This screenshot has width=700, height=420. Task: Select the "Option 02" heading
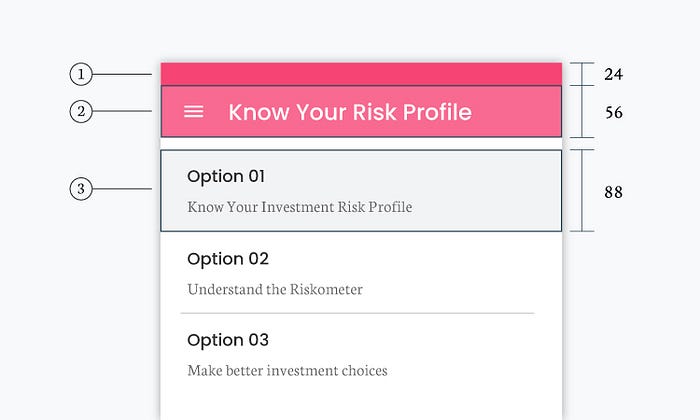pyautogui.click(x=228, y=258)
